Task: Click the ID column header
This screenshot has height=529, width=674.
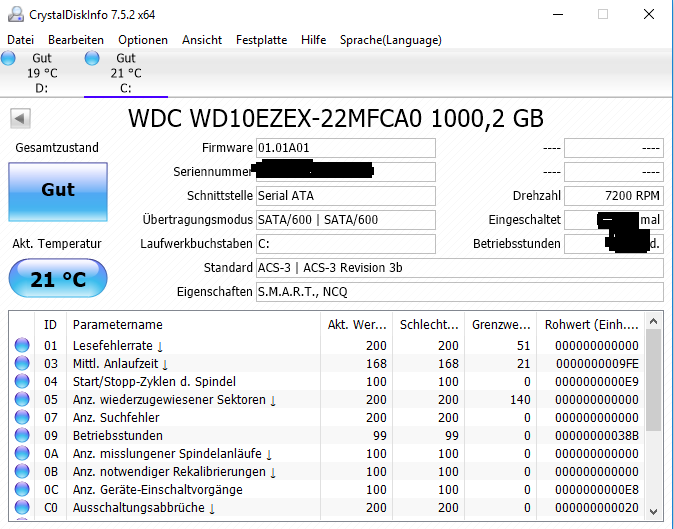Action: click(50, 324)
